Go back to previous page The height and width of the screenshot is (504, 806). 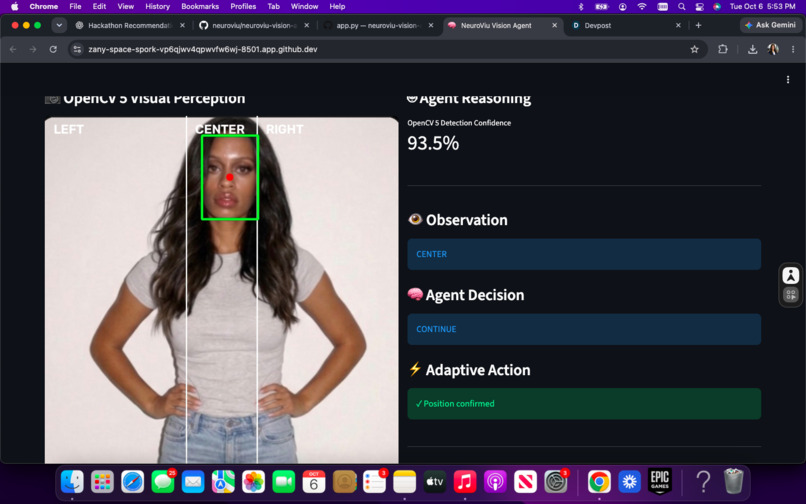click(13, 49)
